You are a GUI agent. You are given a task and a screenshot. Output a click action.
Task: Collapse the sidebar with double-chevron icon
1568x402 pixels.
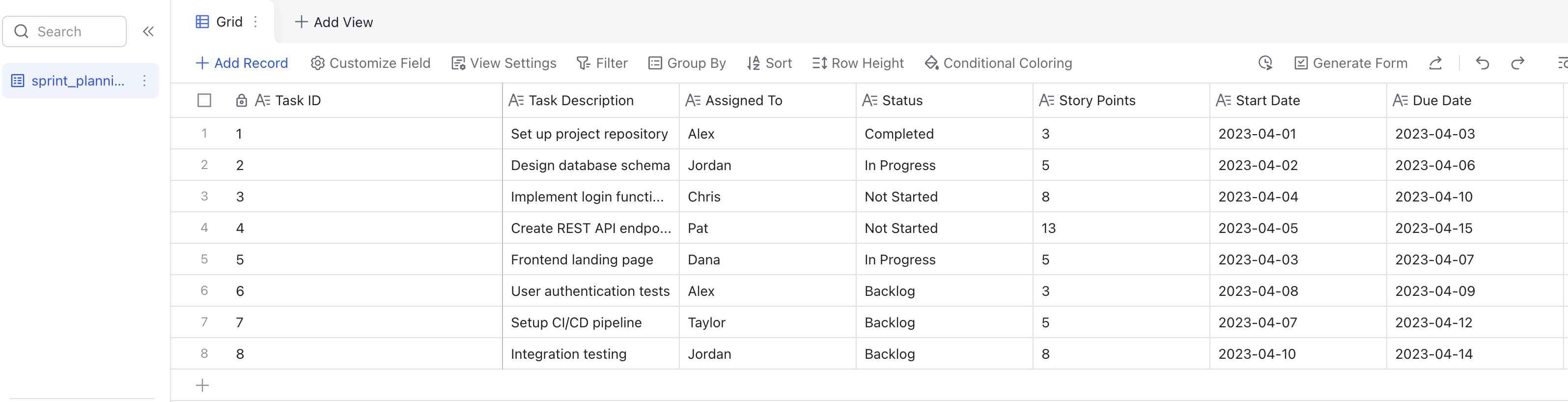[x=148, y=31]
